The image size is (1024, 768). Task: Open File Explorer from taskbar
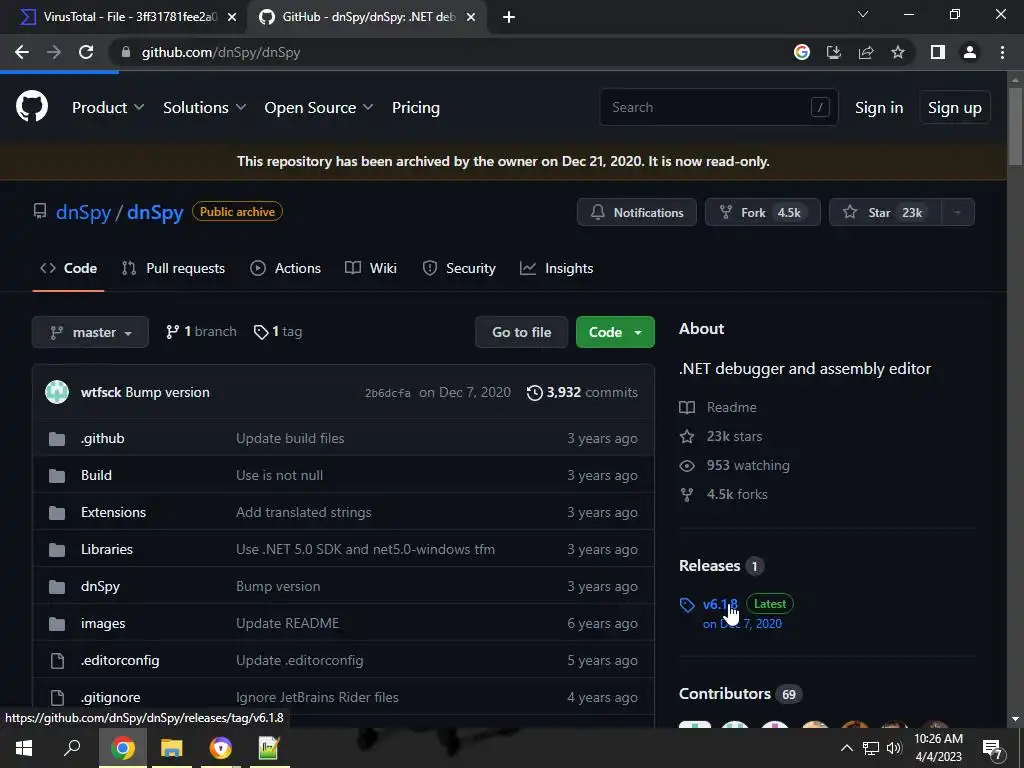tap(172, 748)
